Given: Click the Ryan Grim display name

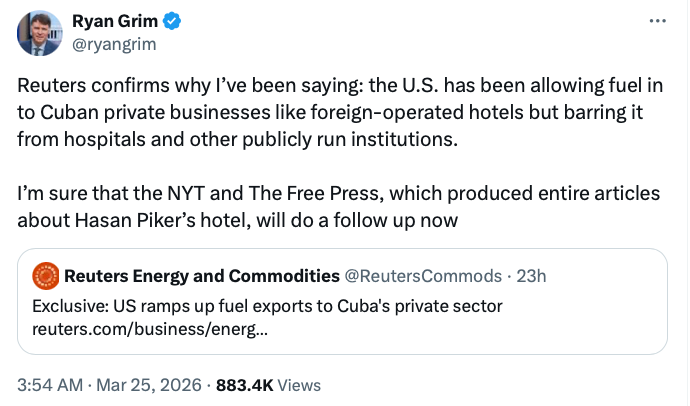Looking at the screenshot, I should pyautogui.click(x=111, y=22).
